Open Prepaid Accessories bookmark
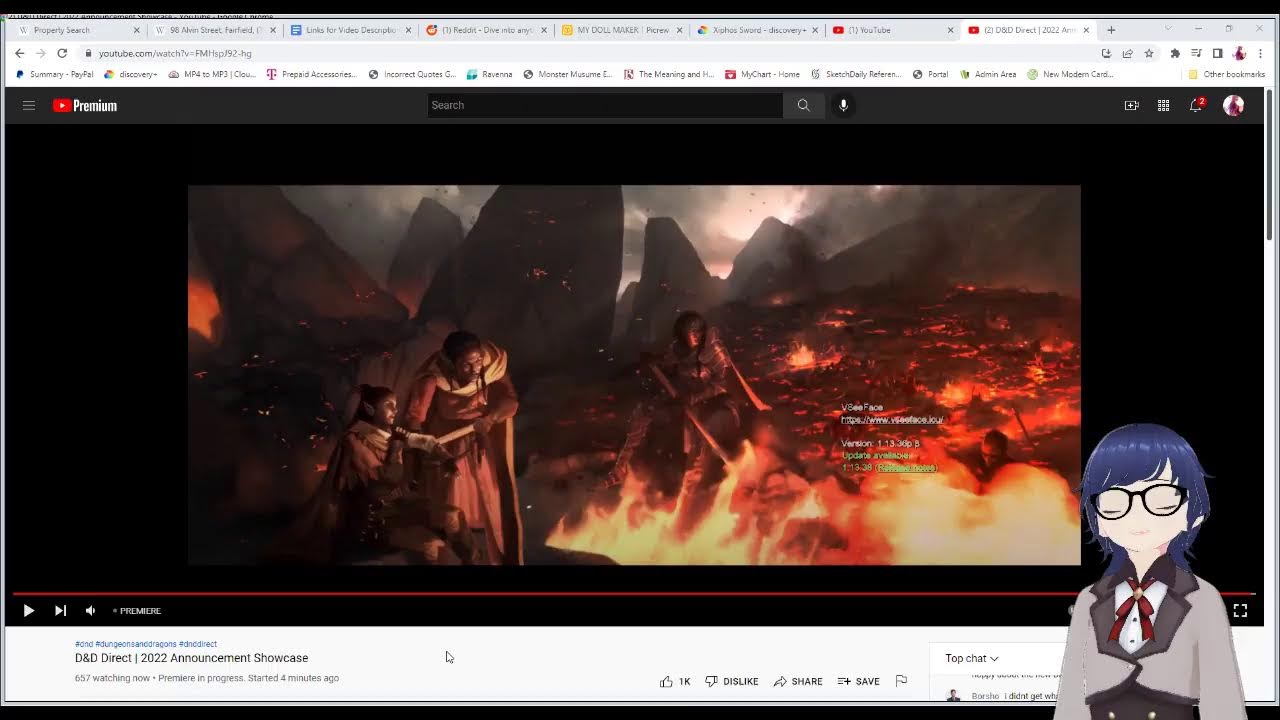Screen dimensions: 1280x720 pos(311,74)
